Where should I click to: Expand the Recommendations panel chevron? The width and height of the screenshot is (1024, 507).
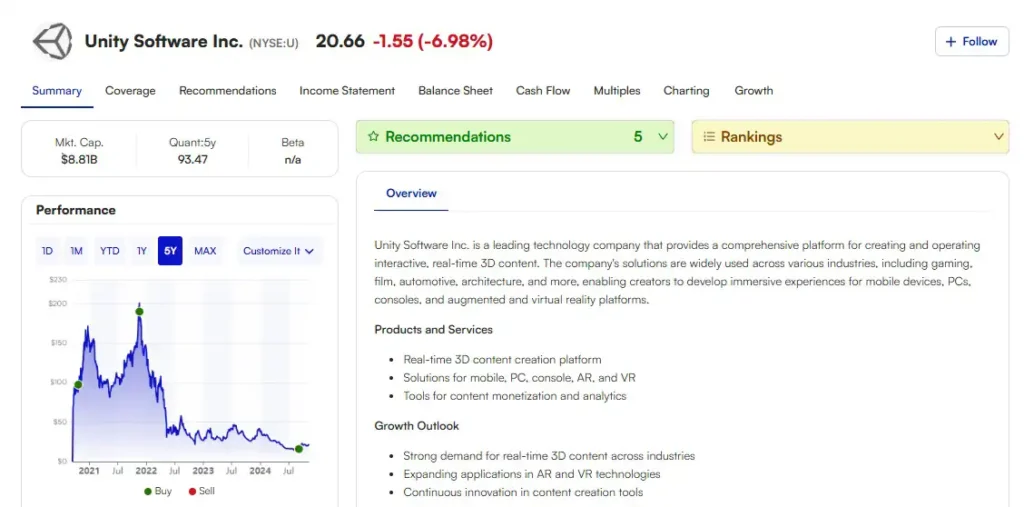pyautogui.click(x=663, y=137)
